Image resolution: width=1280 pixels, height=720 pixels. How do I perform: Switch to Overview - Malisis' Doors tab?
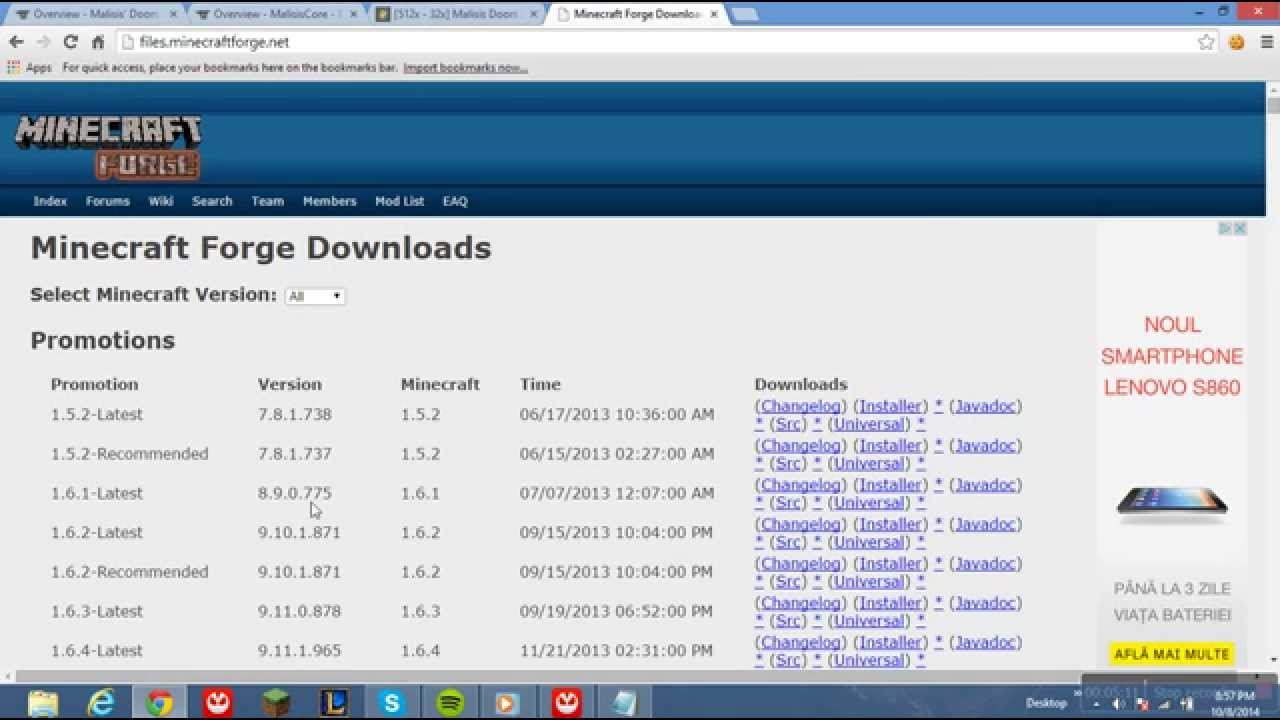pos(95,15)
